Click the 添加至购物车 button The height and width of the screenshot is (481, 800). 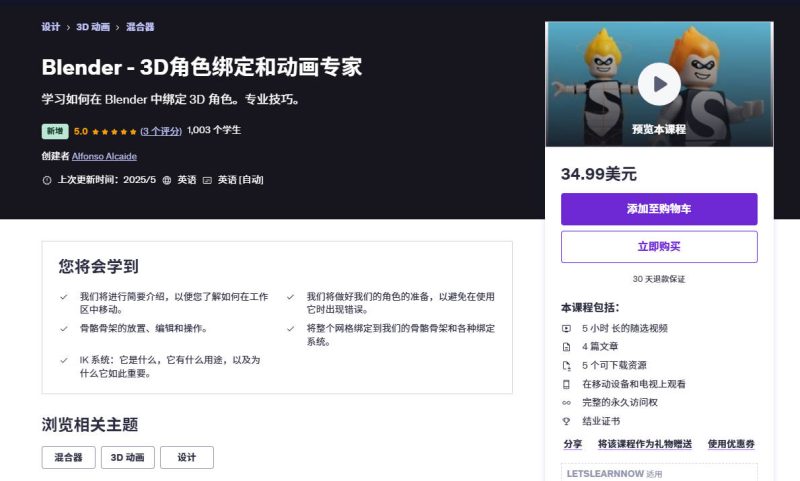tap(659, 209)
